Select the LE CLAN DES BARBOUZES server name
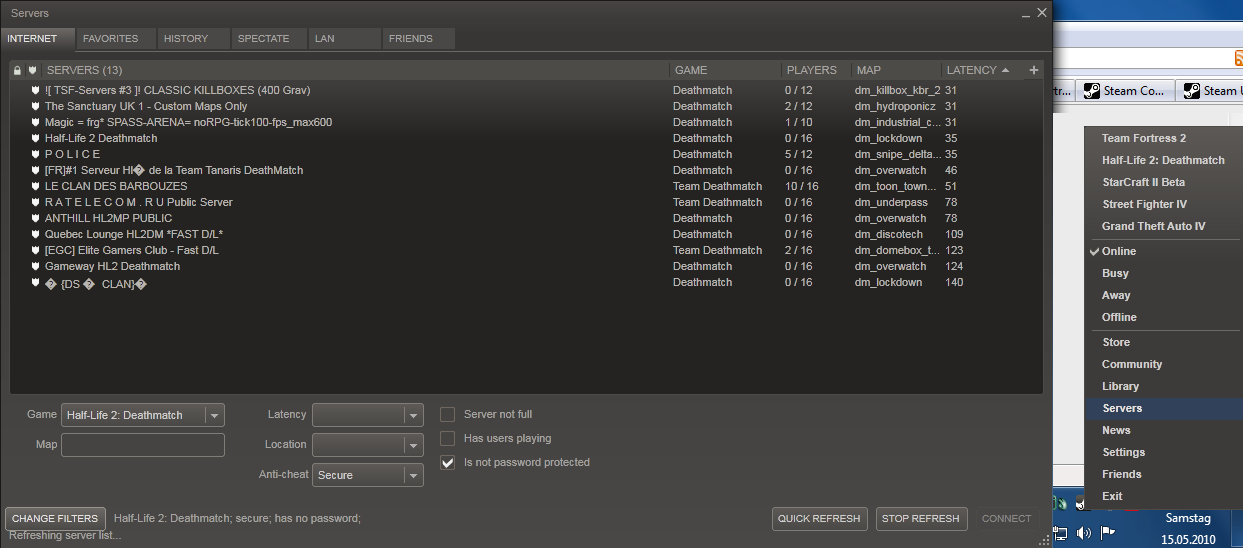The image size is (1243, 548). pos(116,186)
